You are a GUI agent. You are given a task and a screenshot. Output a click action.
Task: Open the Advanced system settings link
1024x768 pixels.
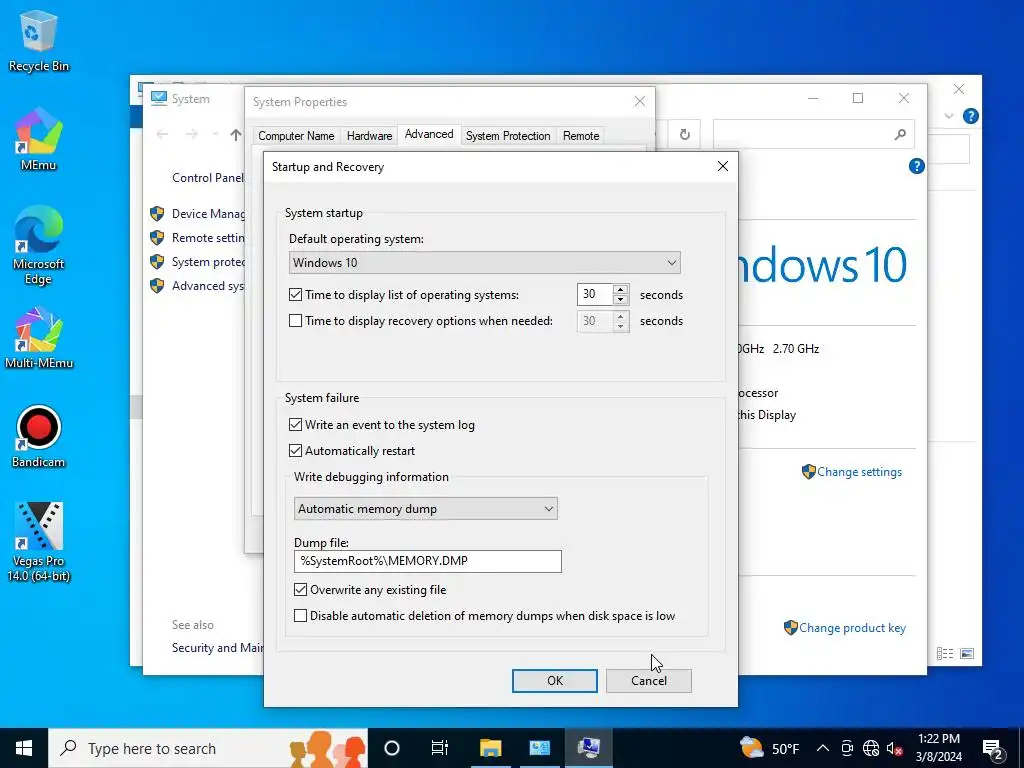pyautogui.click(x=208, y=286)
